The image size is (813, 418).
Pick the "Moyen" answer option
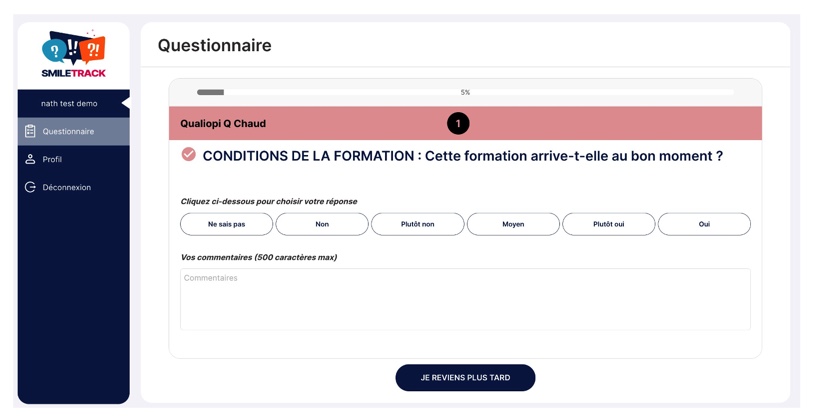coord(513,224)
